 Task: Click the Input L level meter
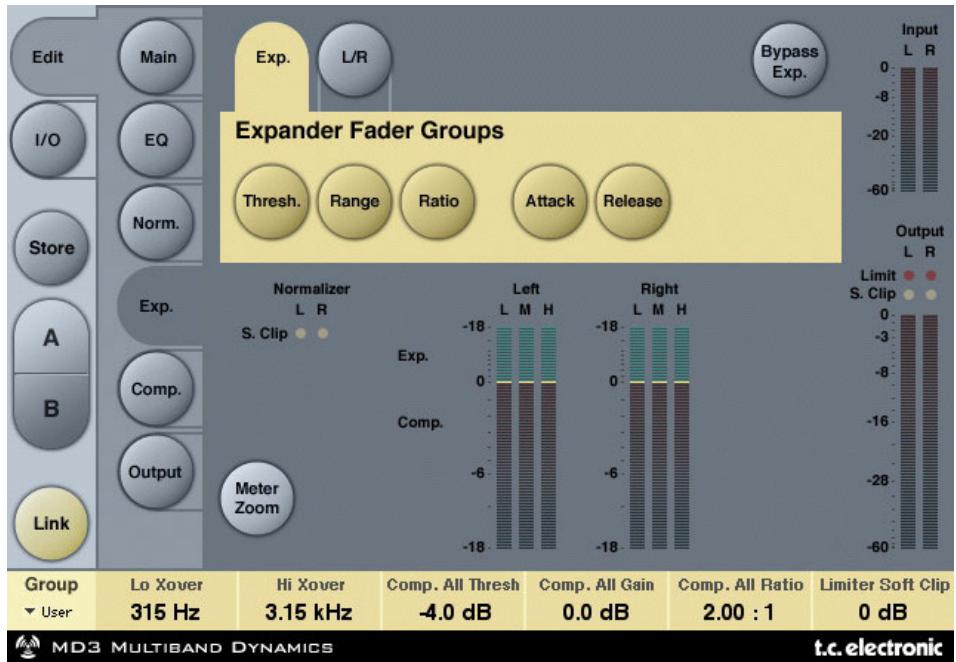pos(908,130)
